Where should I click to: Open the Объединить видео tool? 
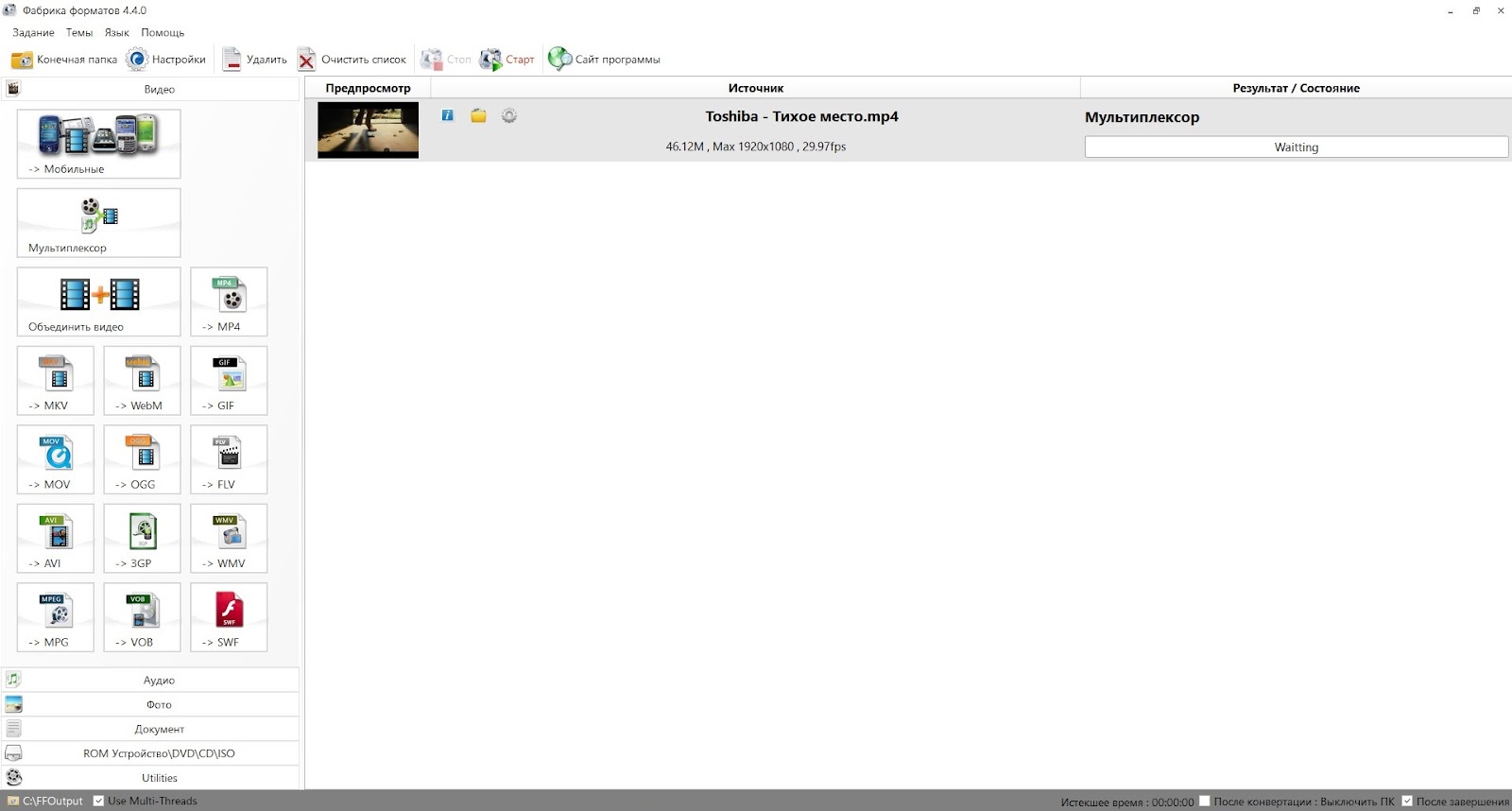coord(98,302)
